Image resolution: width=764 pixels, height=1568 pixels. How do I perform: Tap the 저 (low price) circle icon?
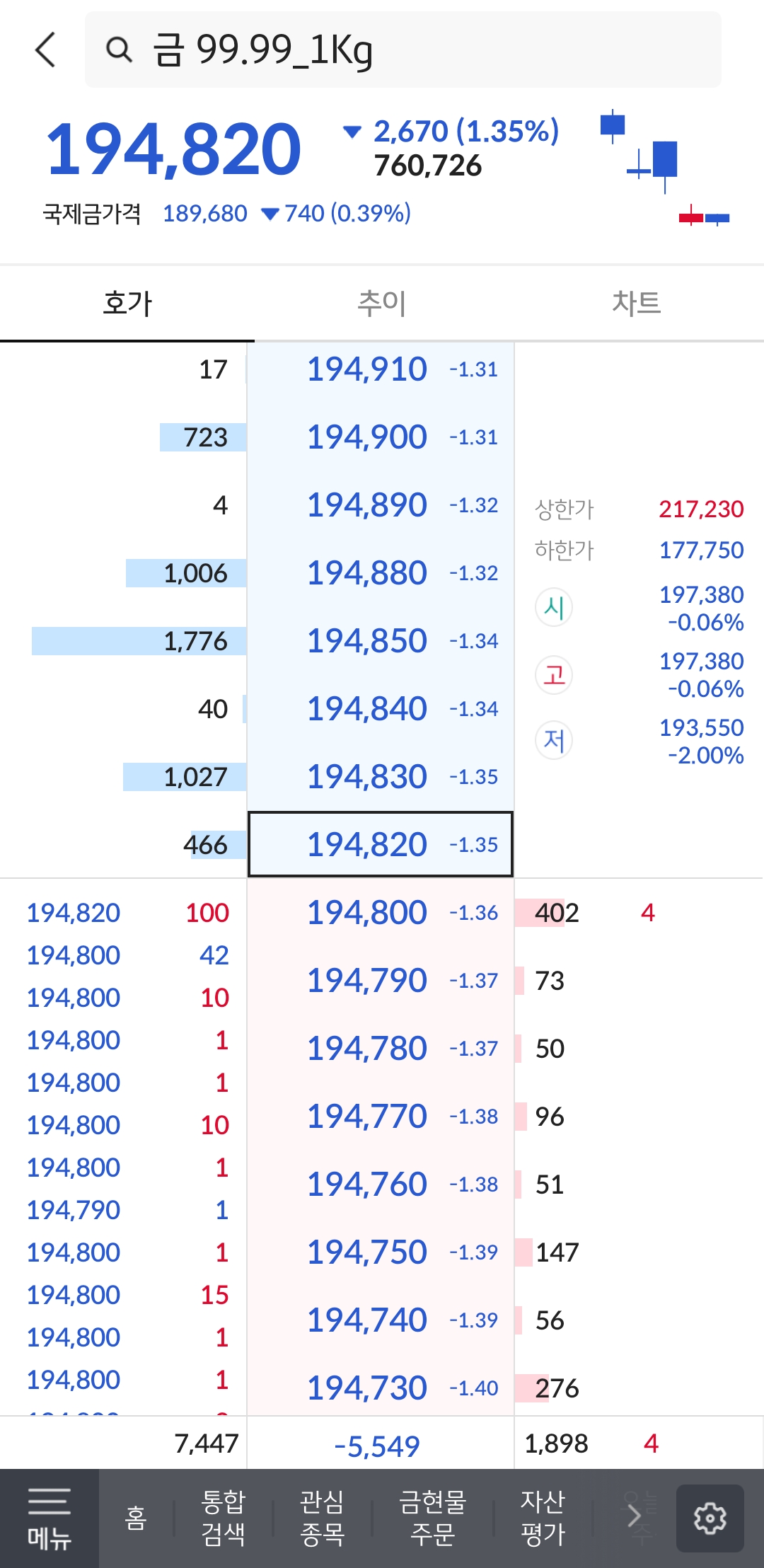click(x=554, y=741)
